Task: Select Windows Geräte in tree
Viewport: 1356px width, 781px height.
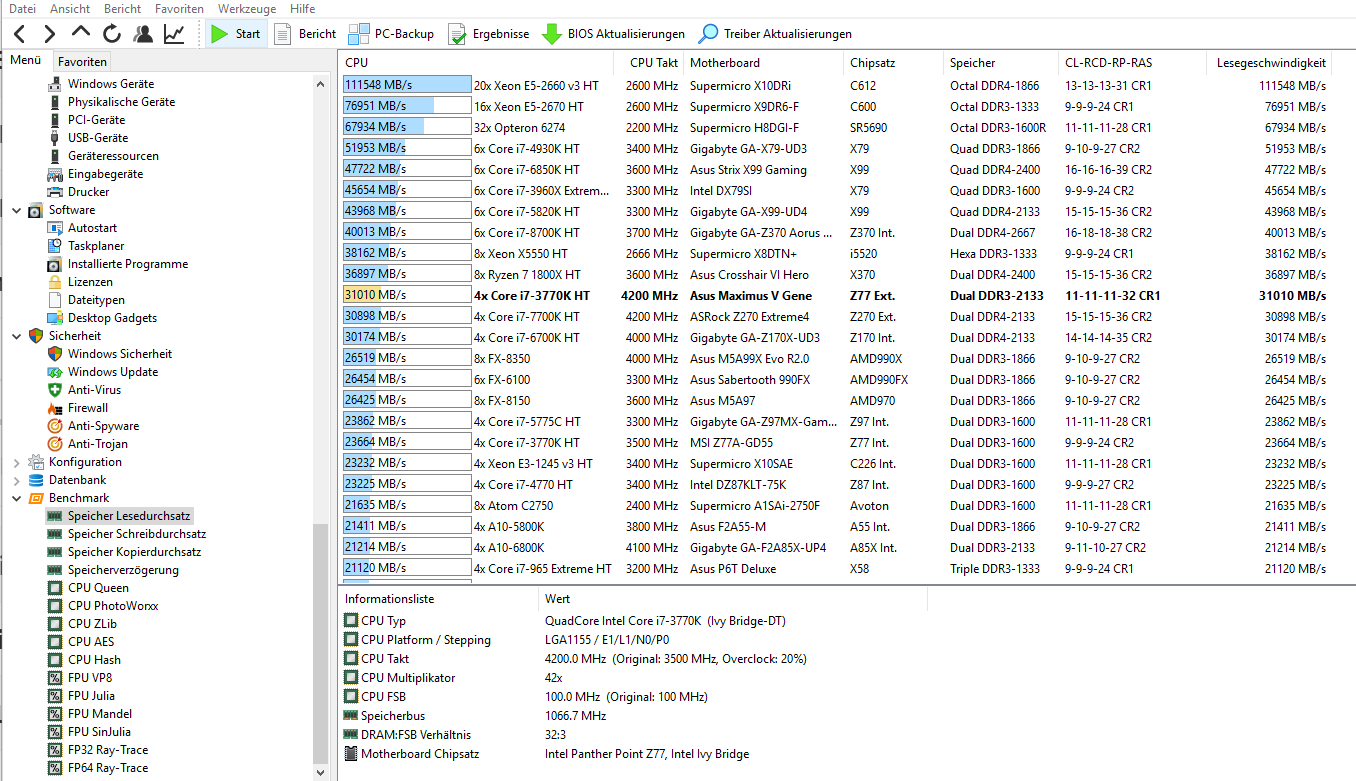Action: [111, 84]
